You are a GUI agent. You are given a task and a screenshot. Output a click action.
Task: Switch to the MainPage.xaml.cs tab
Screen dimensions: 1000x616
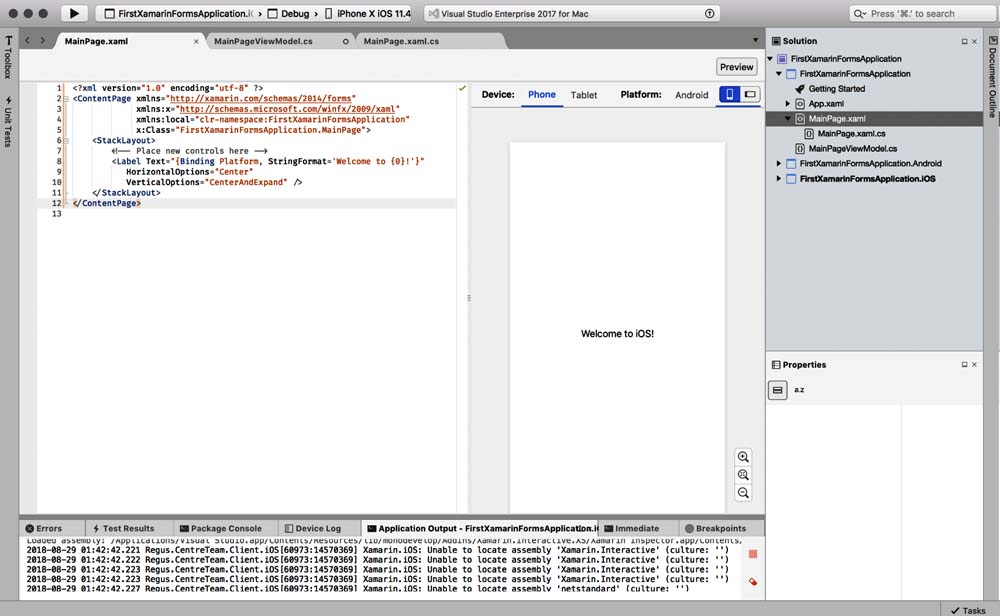coord(401,41)
